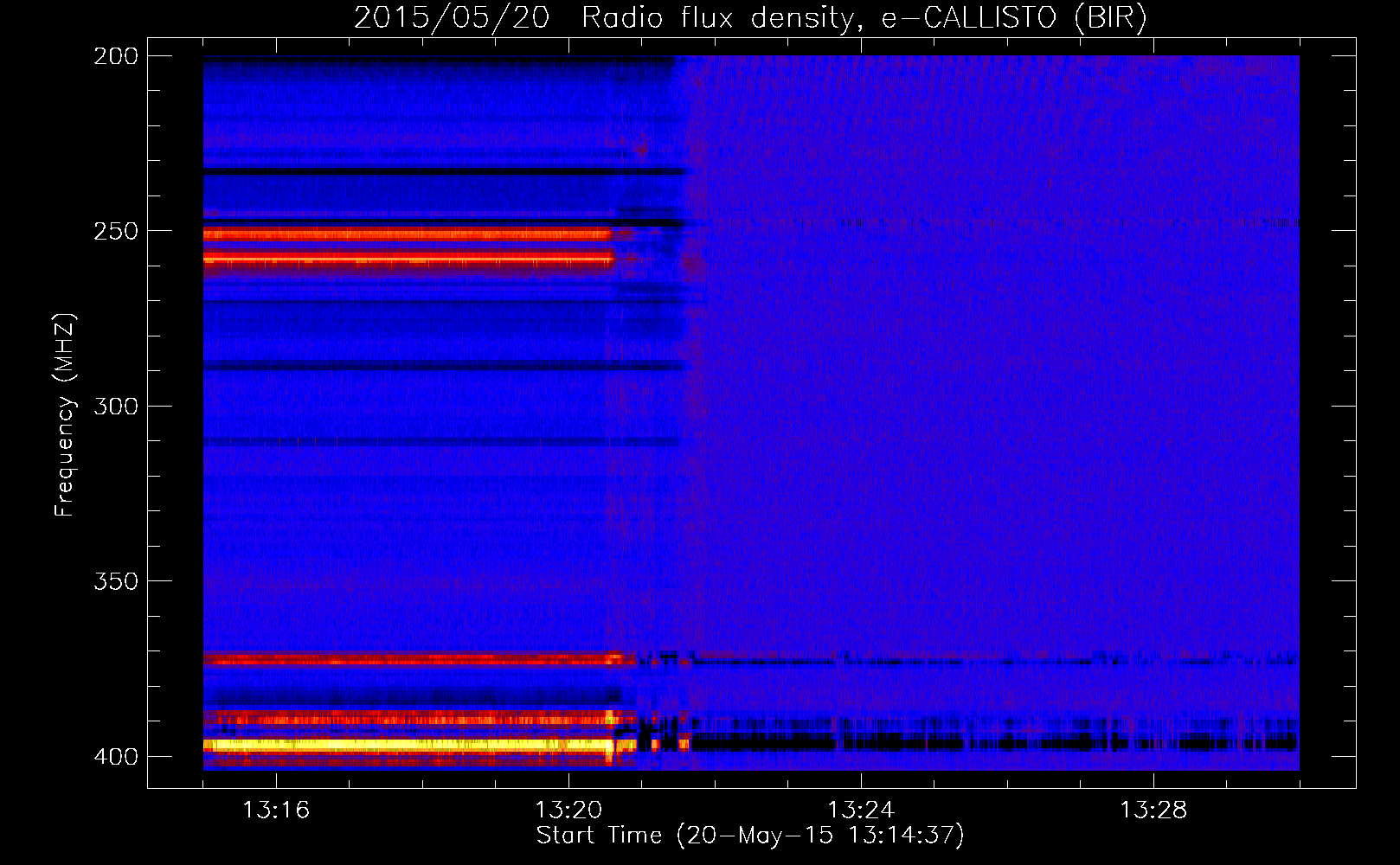Click the 13:24 time tick label
Screen dimensions: 1400x865
(x=861, y=810)
